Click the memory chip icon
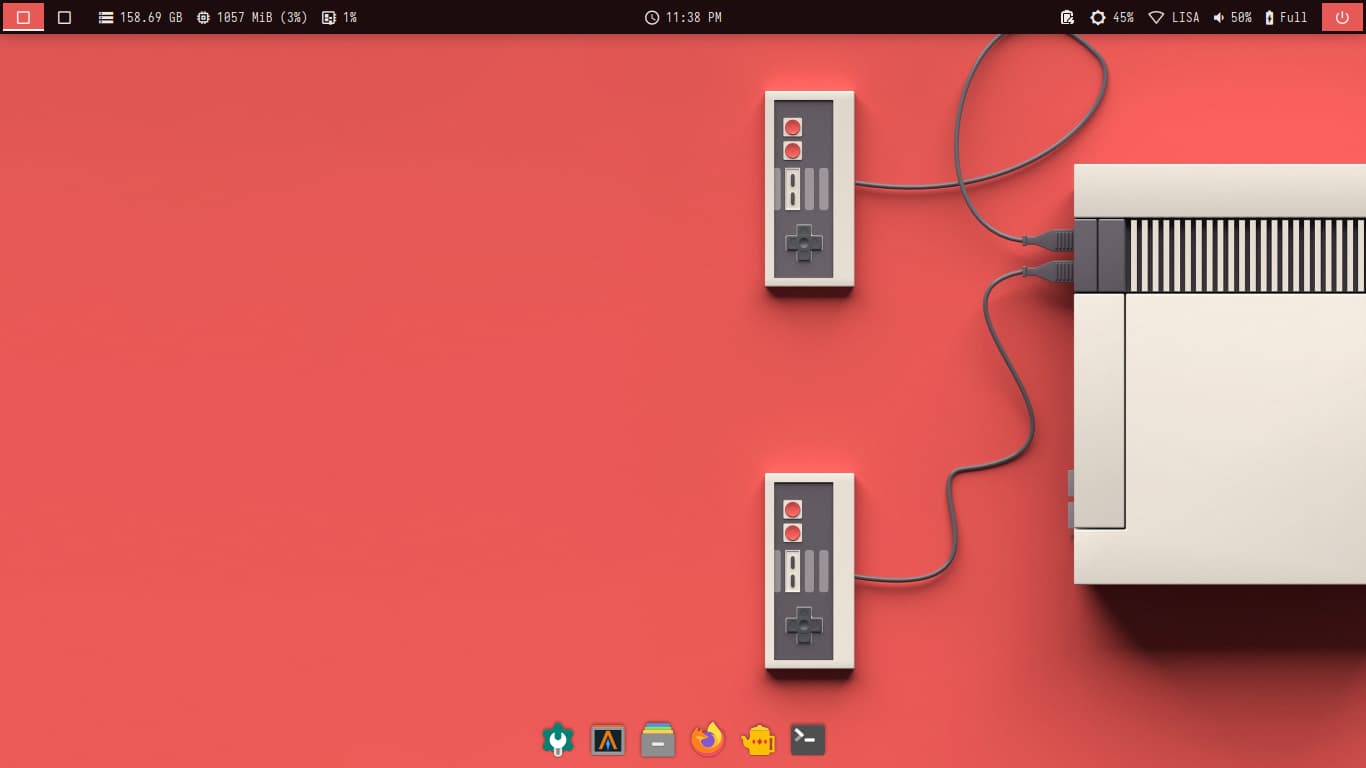1366x768 pixels. coord(203,18)
